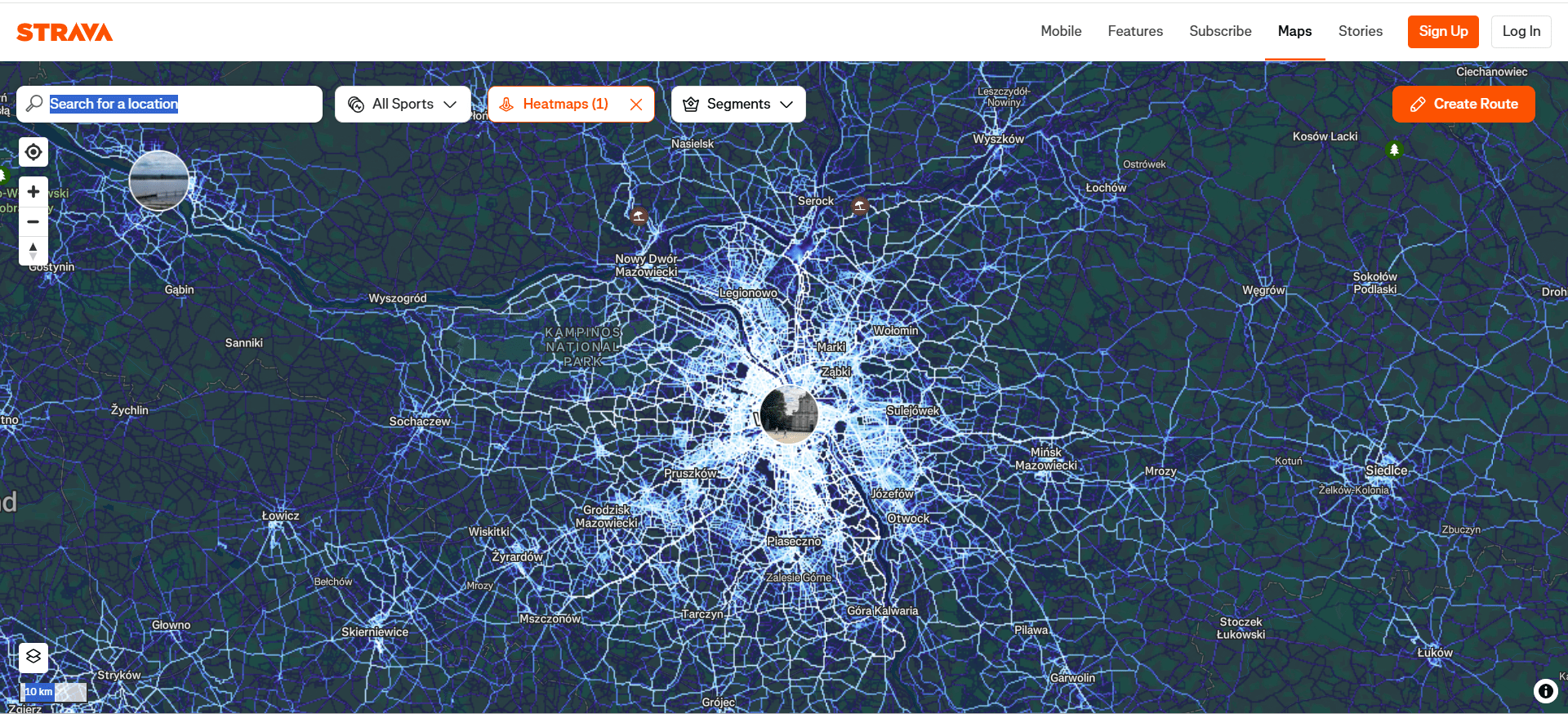Click the Sulejówek map label
Screen dimensions: 1568x714
point(913,410)
